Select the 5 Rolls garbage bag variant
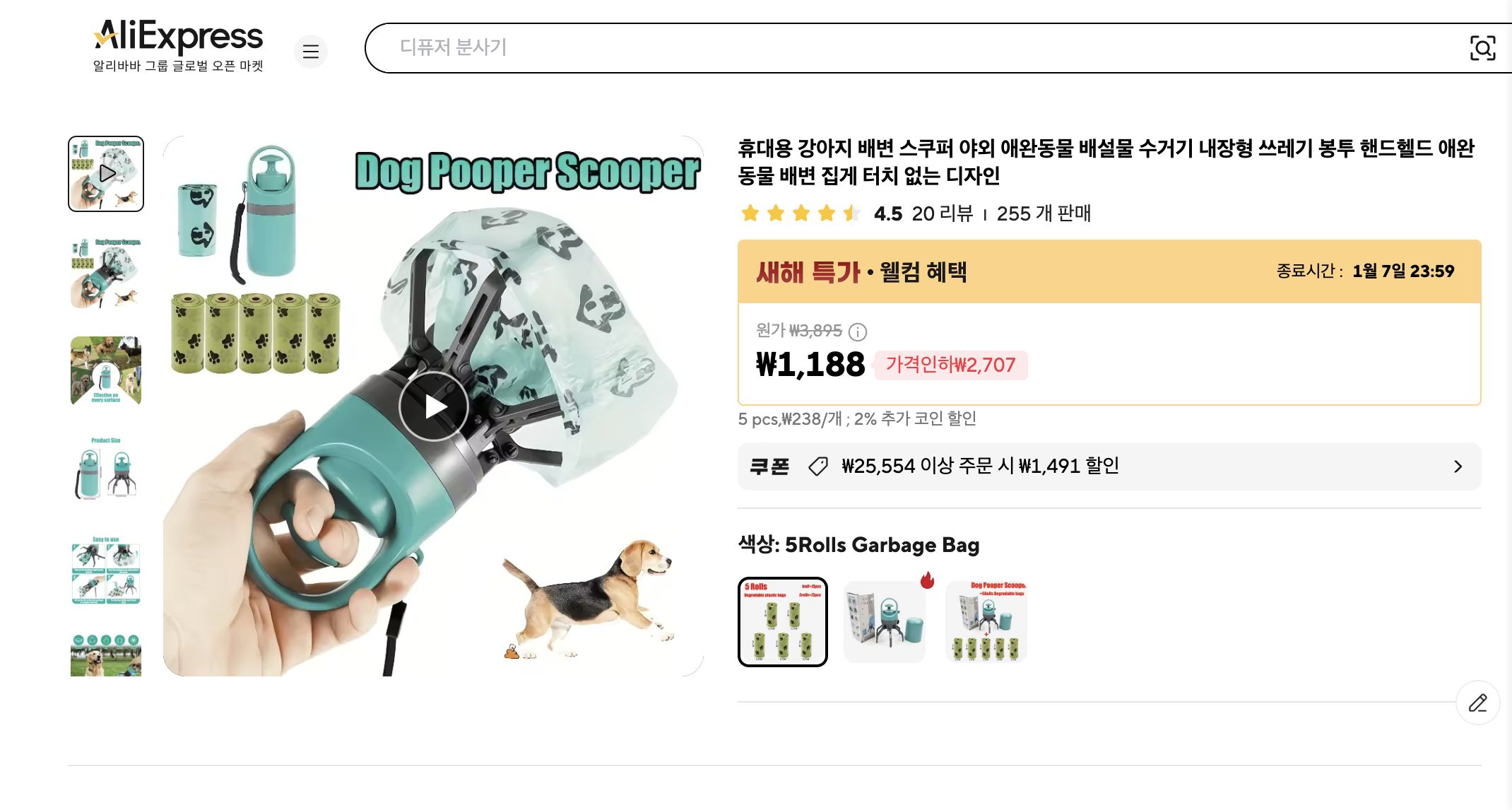The width and height of the screenshot is (1512, 810). (x=783, y=622)
